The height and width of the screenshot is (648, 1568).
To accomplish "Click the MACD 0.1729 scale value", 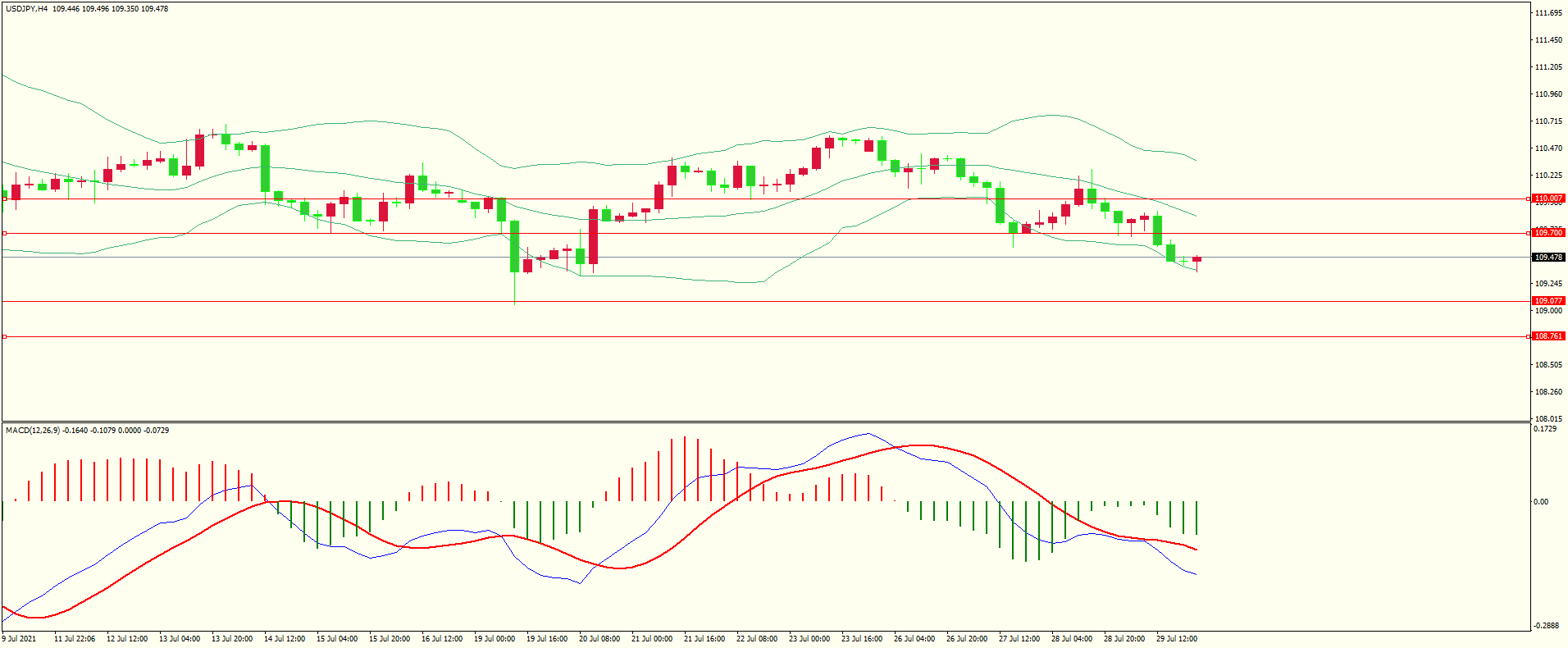I will 1545,429.
